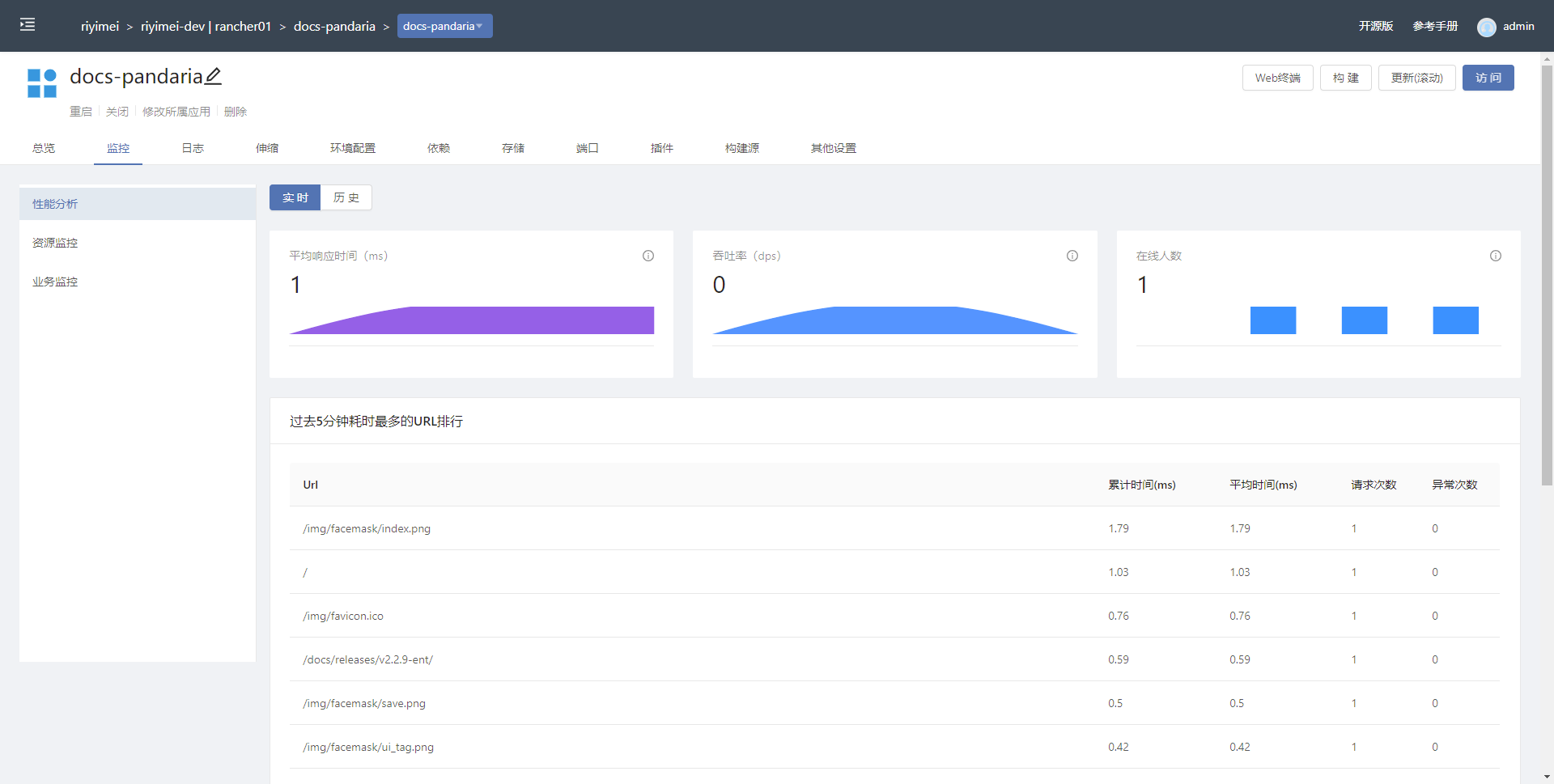Viewport: 1554px width, 784px height.
Task: Select 业务监控 in the side menu
Action: click(x=138, y=282)
